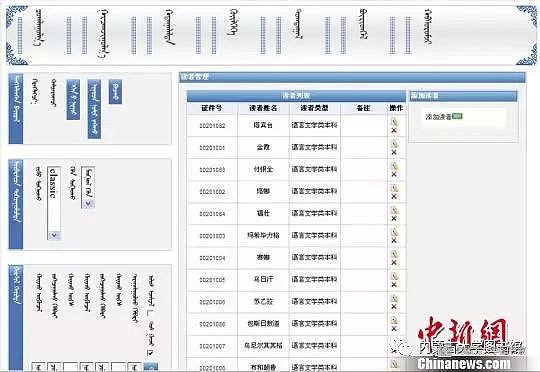
Task: Edit reader record 20201004
Action: point(394,254)
